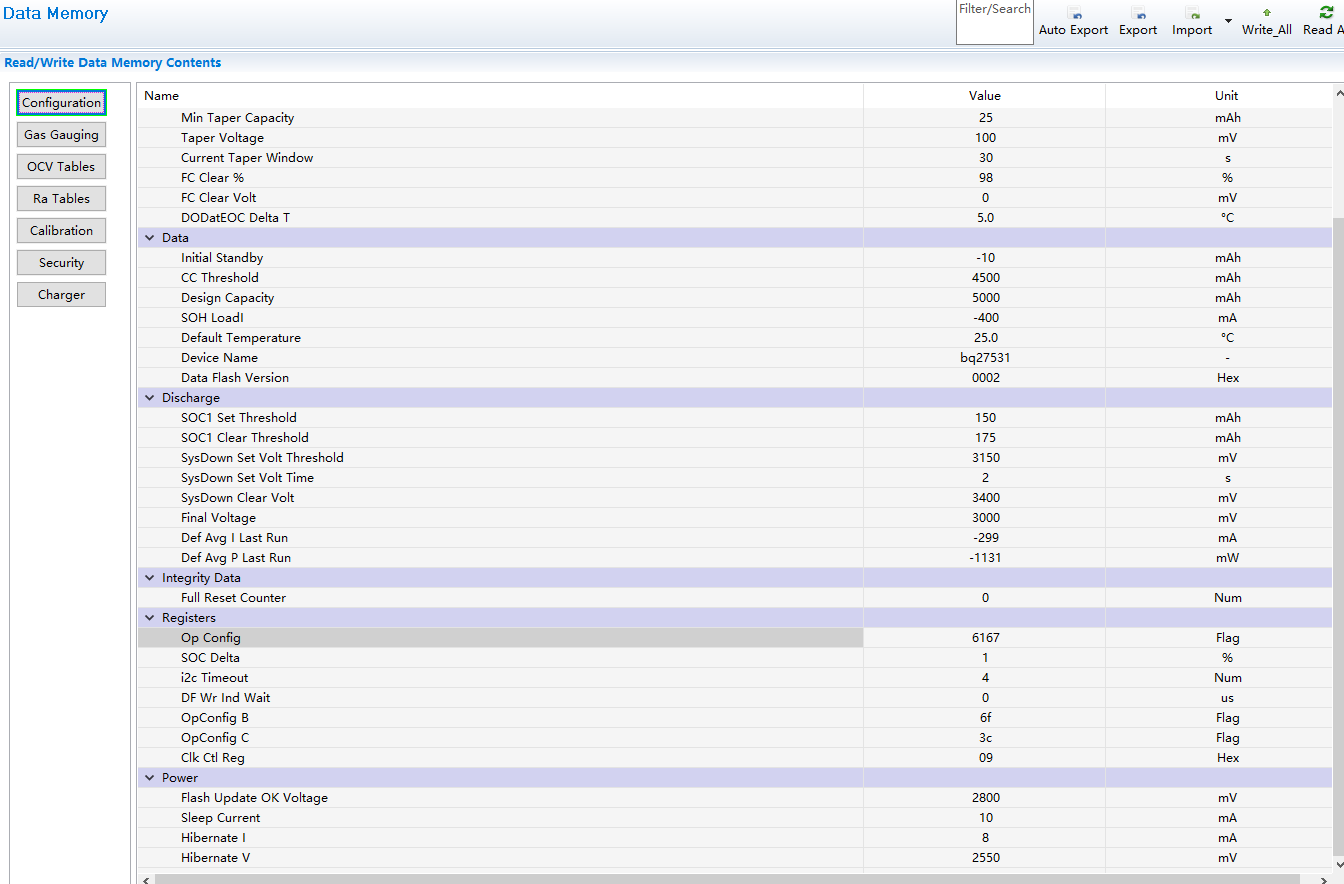Open the Configuration section
The width and height of the screenshot is (1344, 884).
[x=62, y=103]
